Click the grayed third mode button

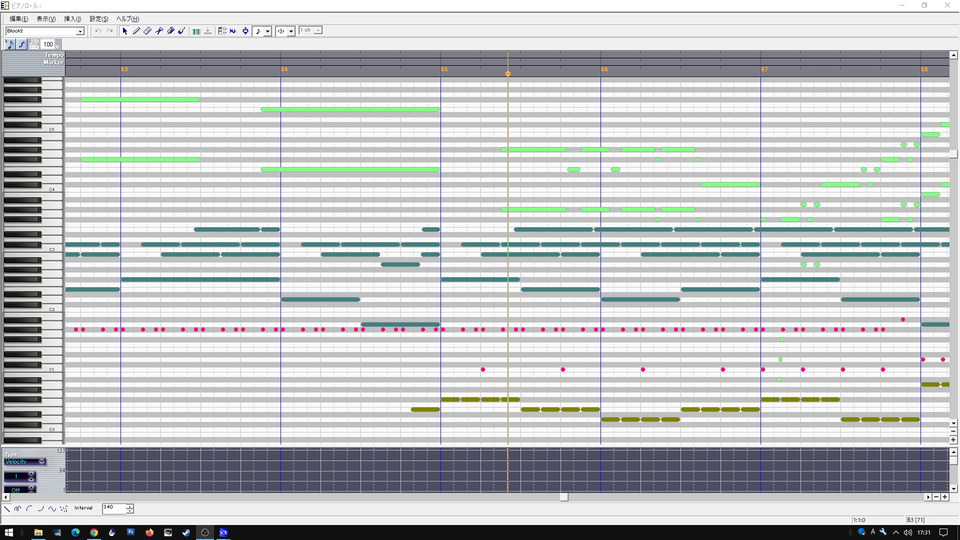coord(34,44)
